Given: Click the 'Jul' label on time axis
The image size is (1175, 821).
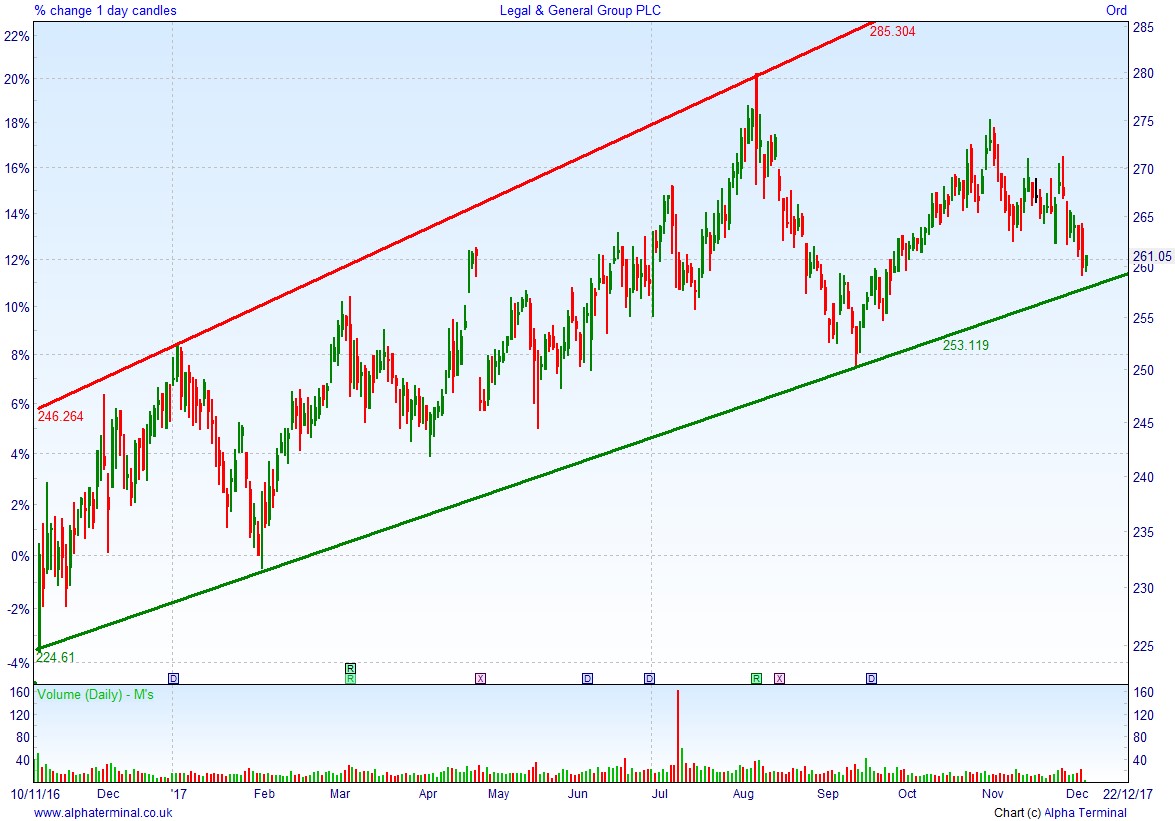Looking at the screenshot, I should [659, 793].
